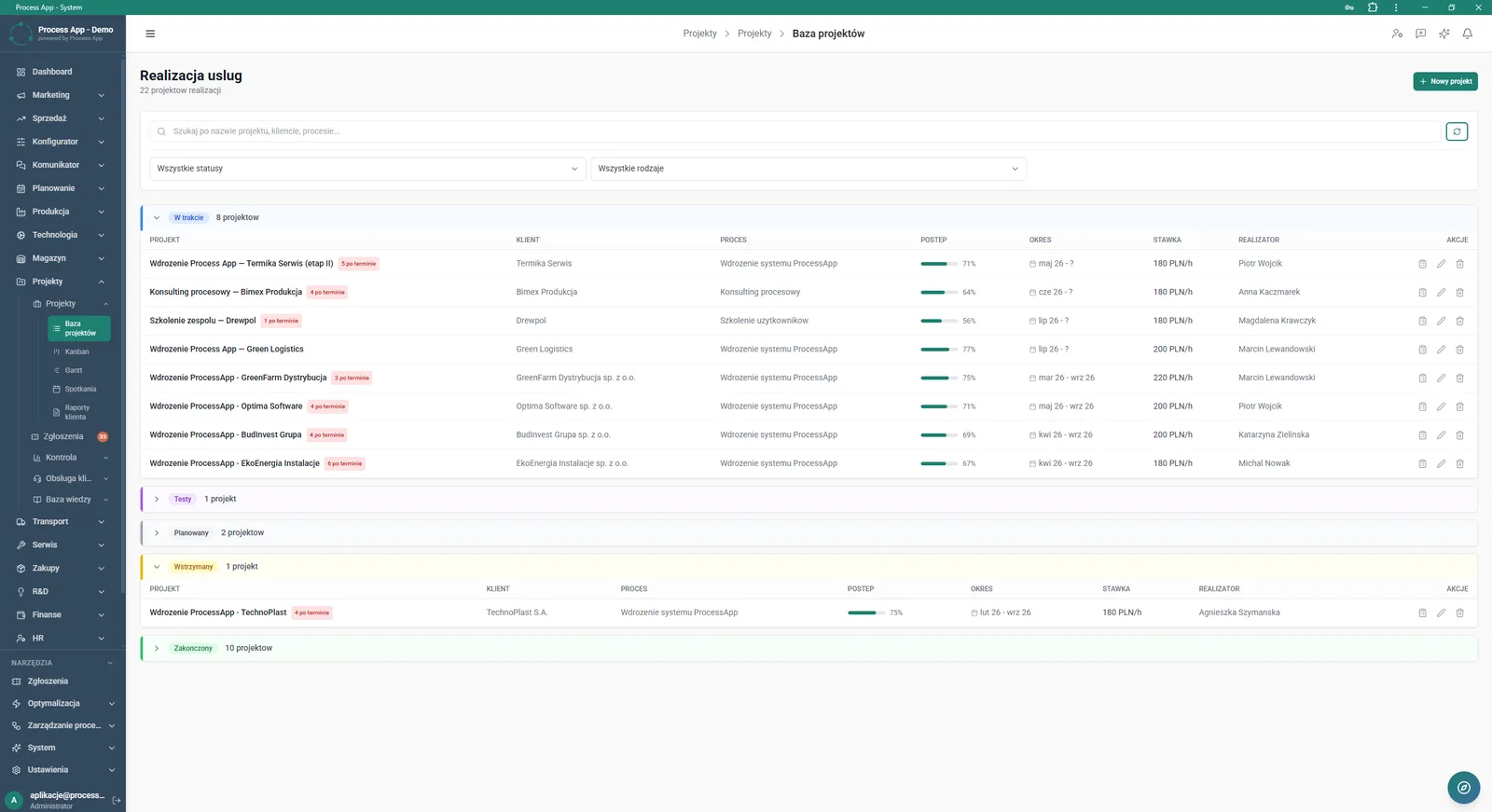Open the add comment chat icon
Image resolution: width=1492 pixels, height=812 pixels.
(x=1420, y=34)
